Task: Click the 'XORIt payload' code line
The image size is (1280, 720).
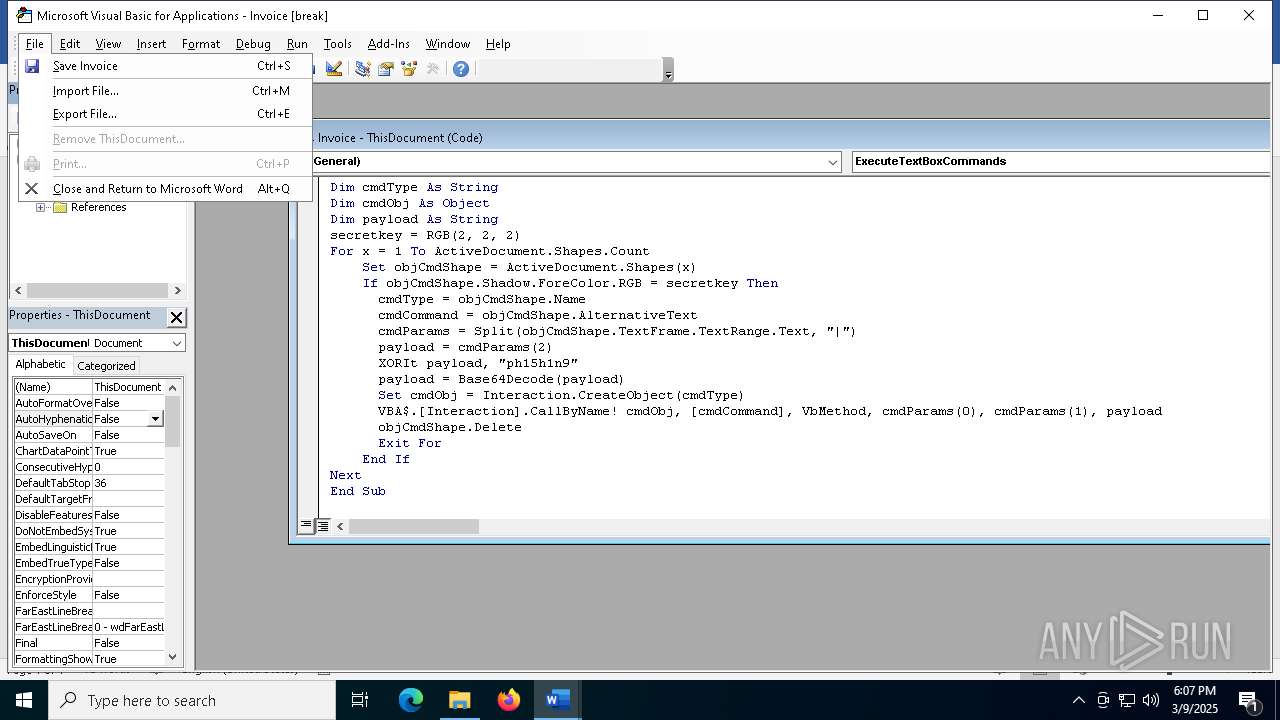Action: click(x=478, y=363)
